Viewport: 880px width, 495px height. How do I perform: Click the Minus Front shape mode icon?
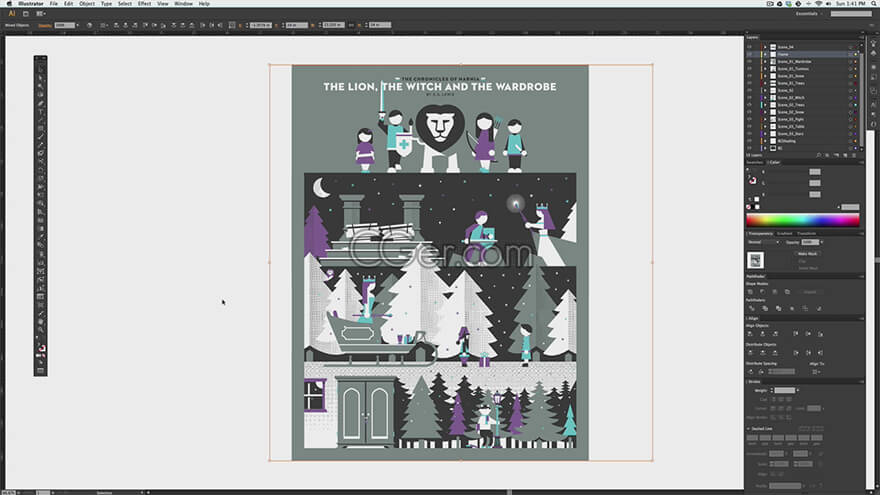763,292
